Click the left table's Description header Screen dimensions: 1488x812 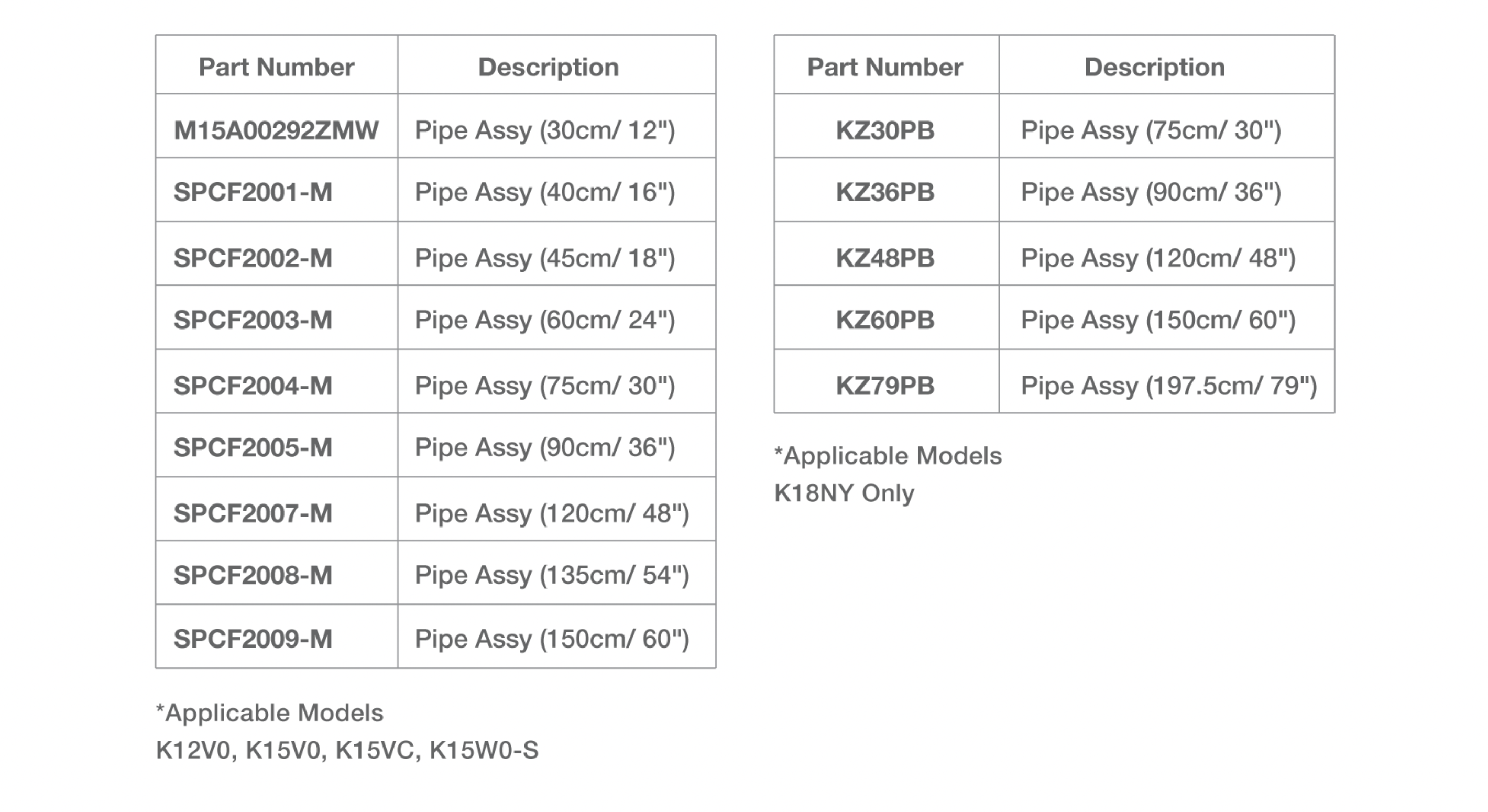548,67
